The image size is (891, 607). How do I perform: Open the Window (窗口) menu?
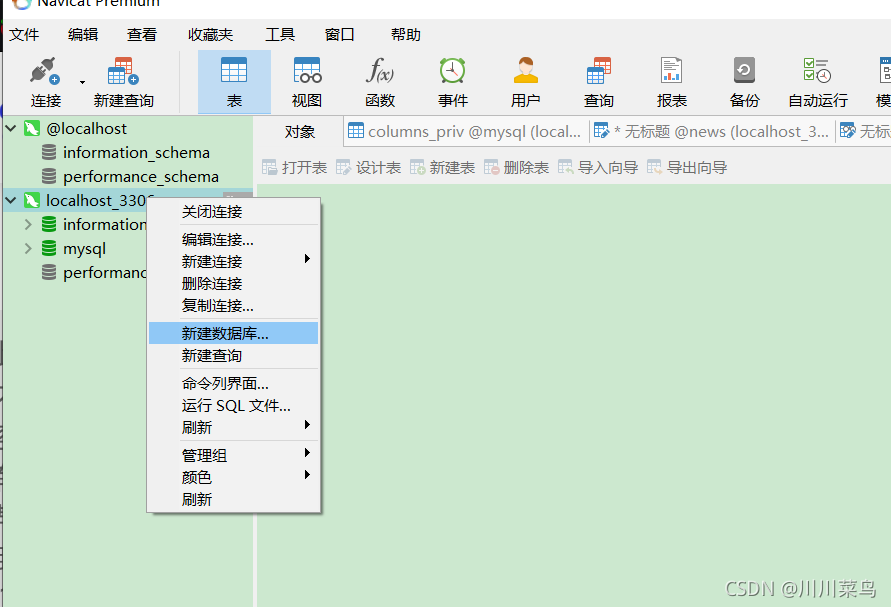[339, 35]
